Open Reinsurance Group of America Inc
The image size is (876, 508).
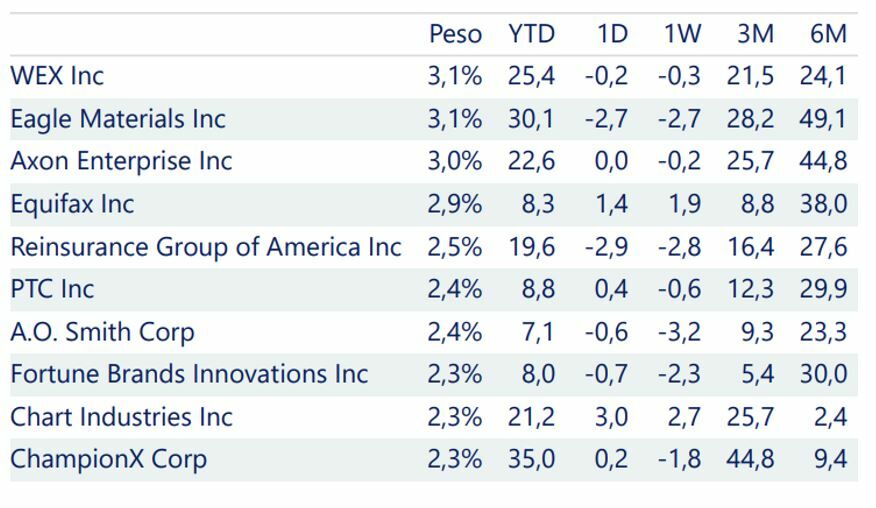(205, 247)
